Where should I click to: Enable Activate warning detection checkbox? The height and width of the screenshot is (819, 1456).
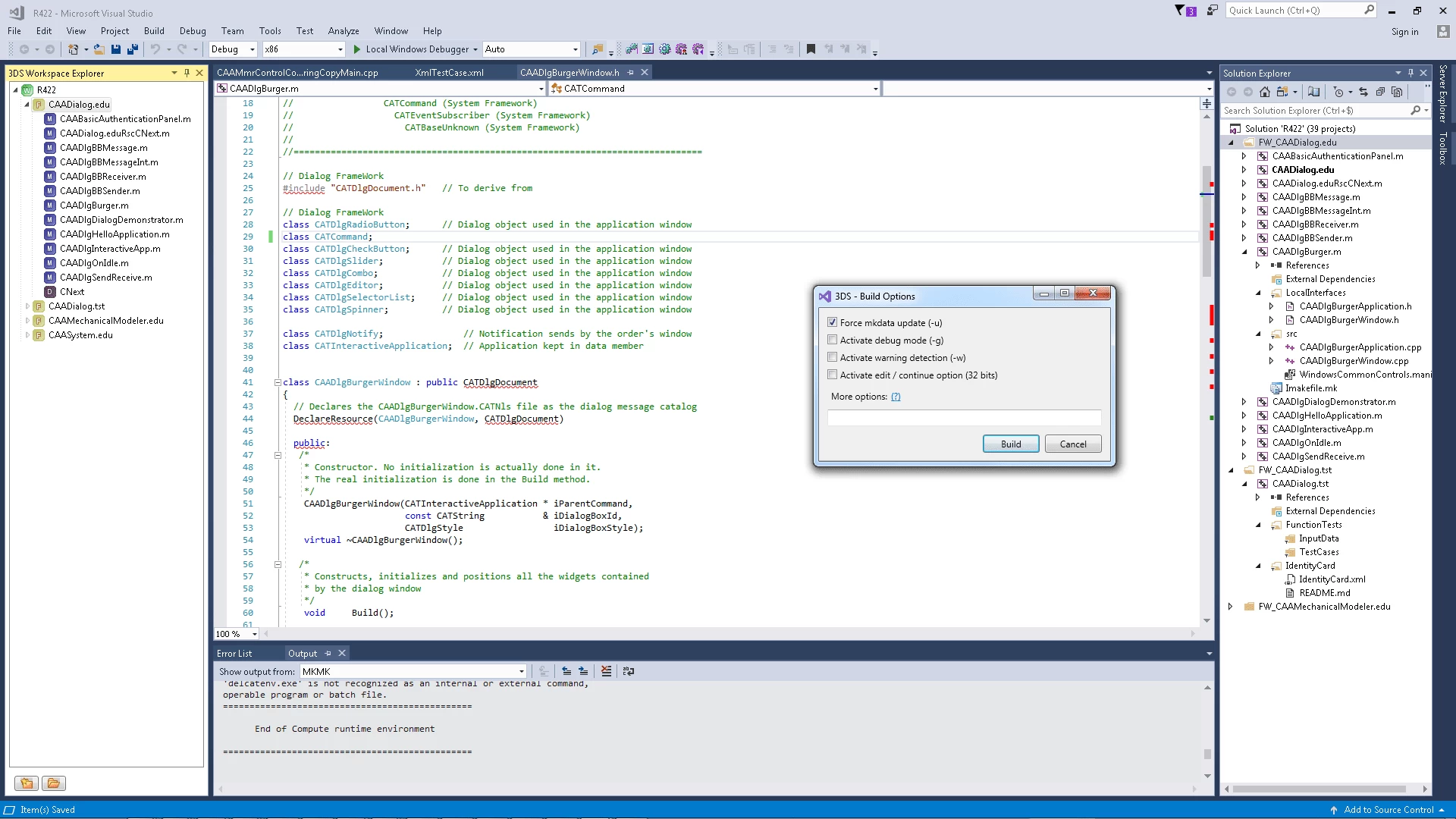click(832, 357)
